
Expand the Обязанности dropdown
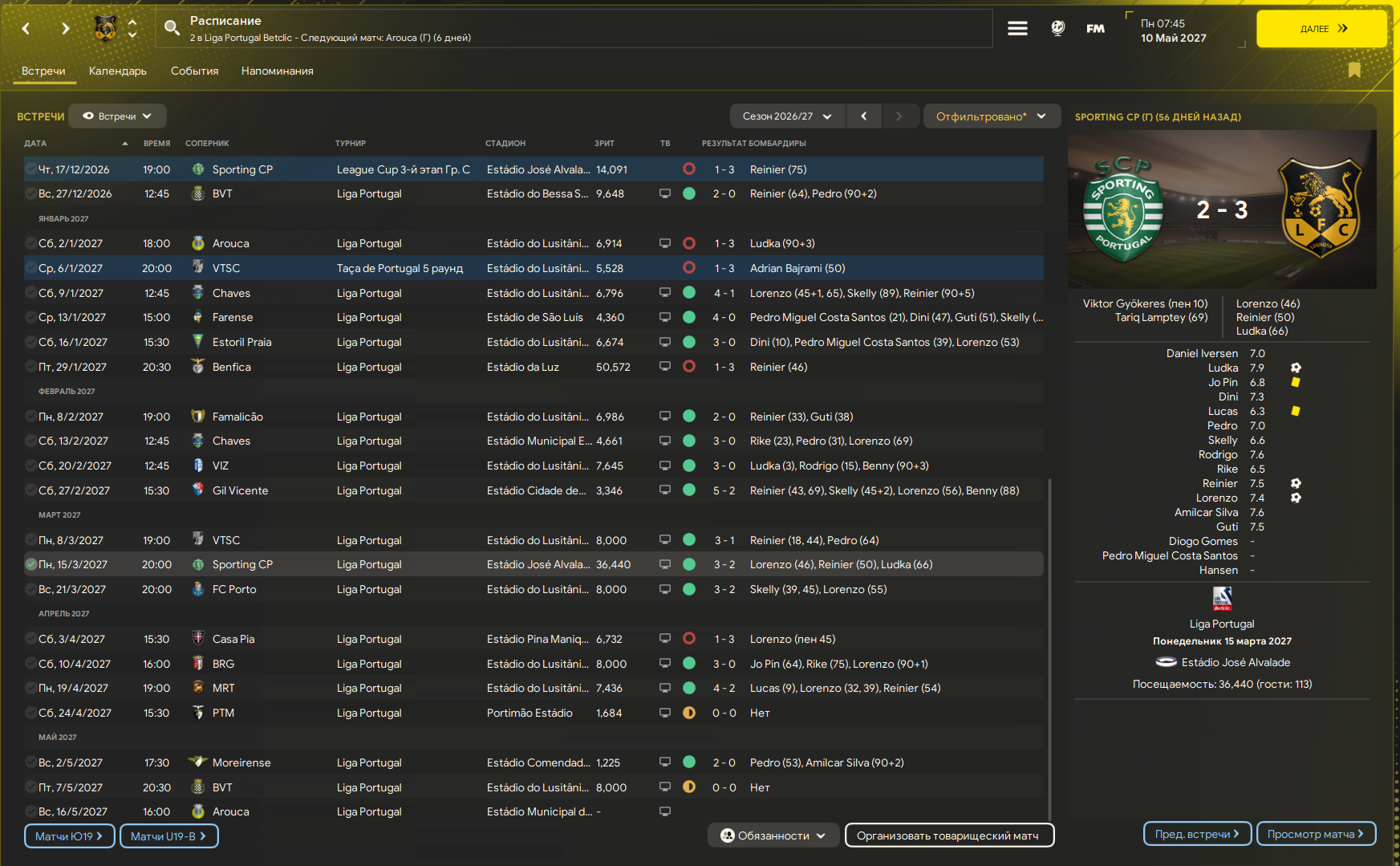pyautogui.click(x=773, y=836)
